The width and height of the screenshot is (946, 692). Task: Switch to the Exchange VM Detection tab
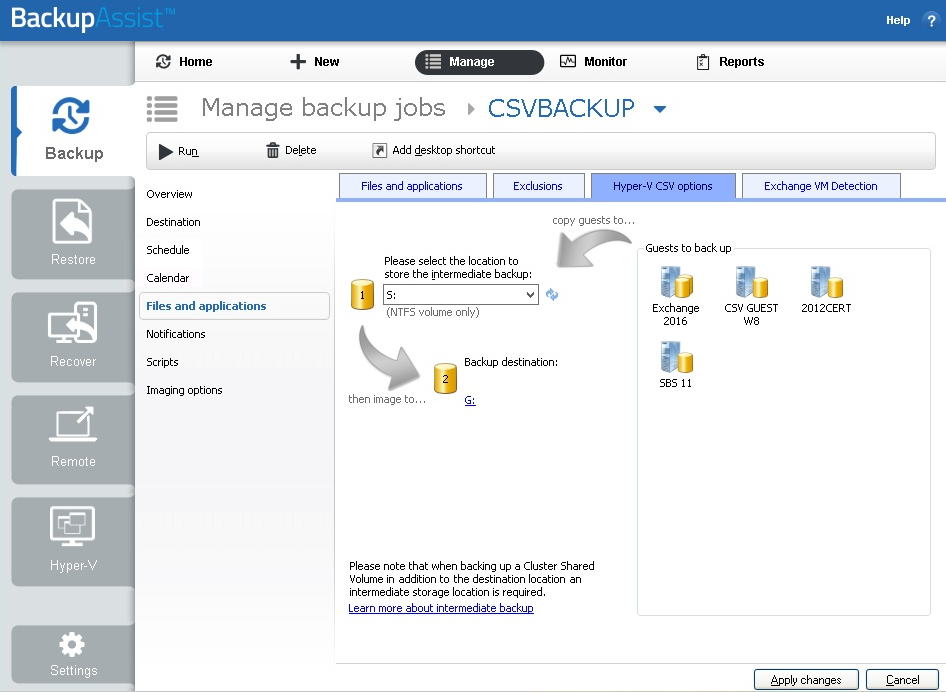[820, 186]
